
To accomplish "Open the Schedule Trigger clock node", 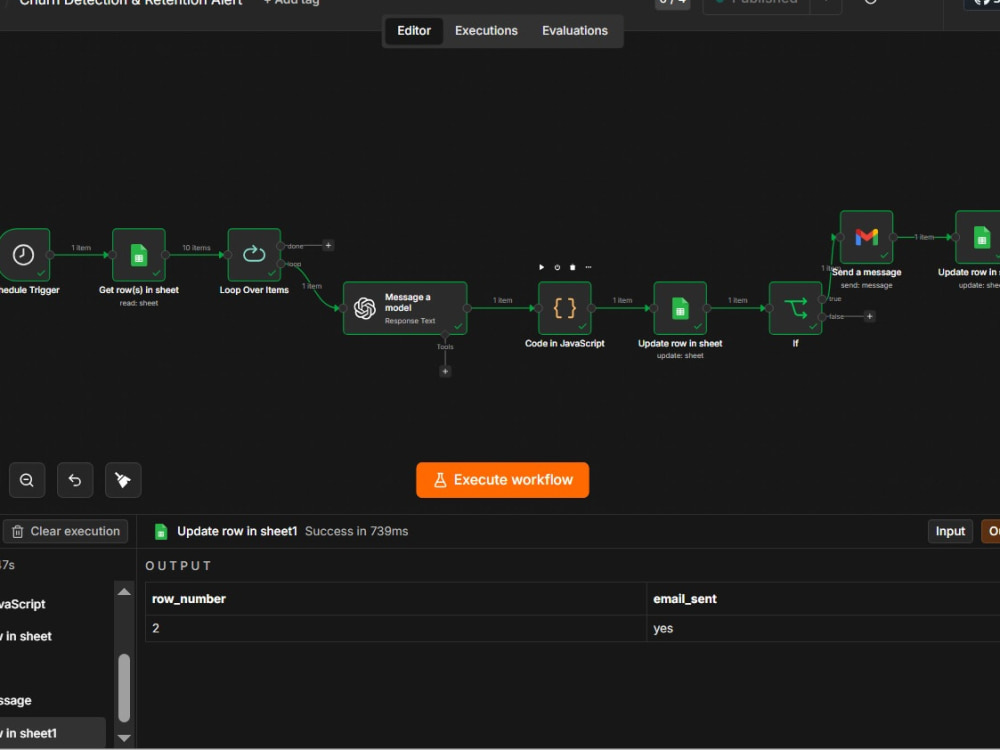I will [24, 254].
